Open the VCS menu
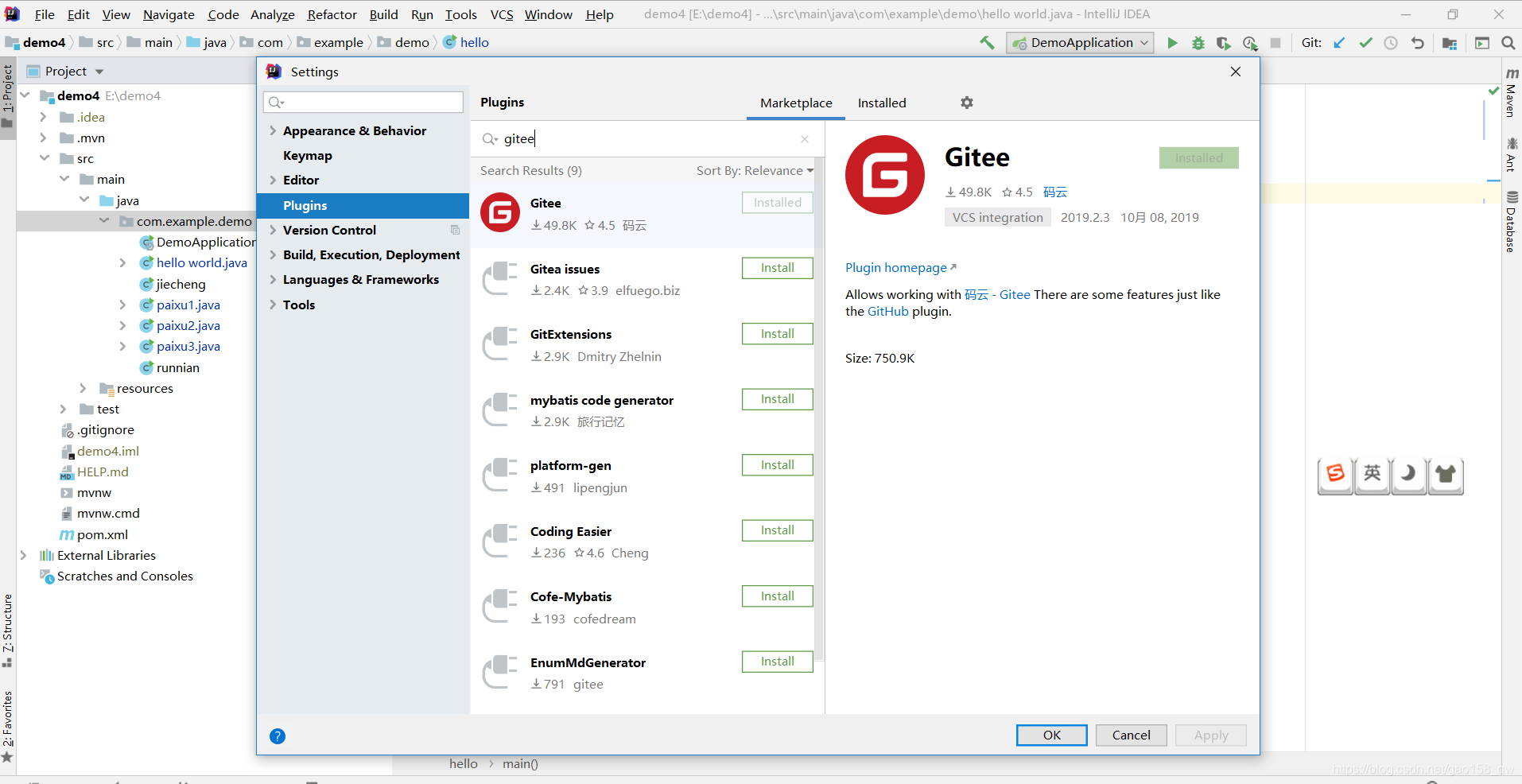This screenshot has height=784, width=1522. click(502, 14)
